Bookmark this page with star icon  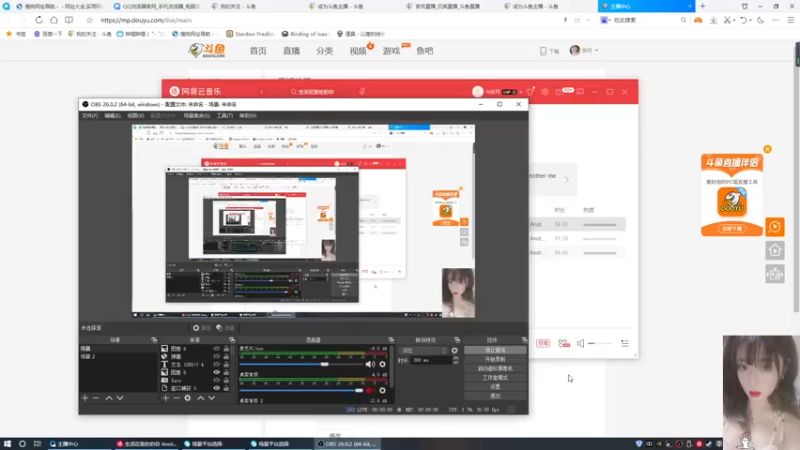tap(90, 20)
